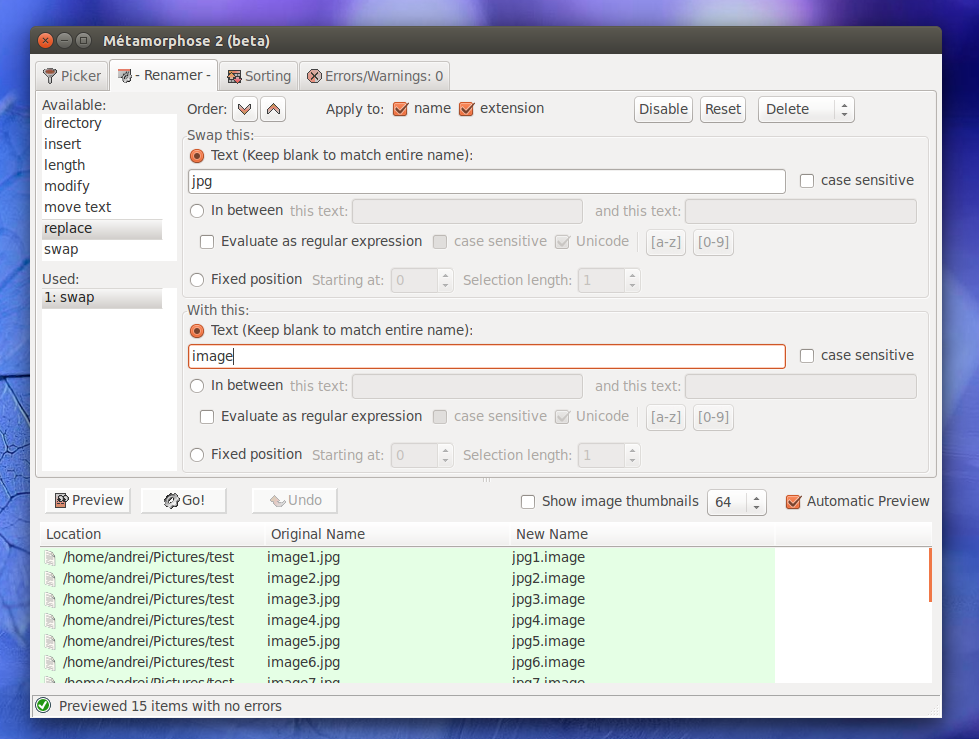Uncheck the extension Apply to checkbox
This screenshot has height=739, width=979.
(x=467, y=109)
